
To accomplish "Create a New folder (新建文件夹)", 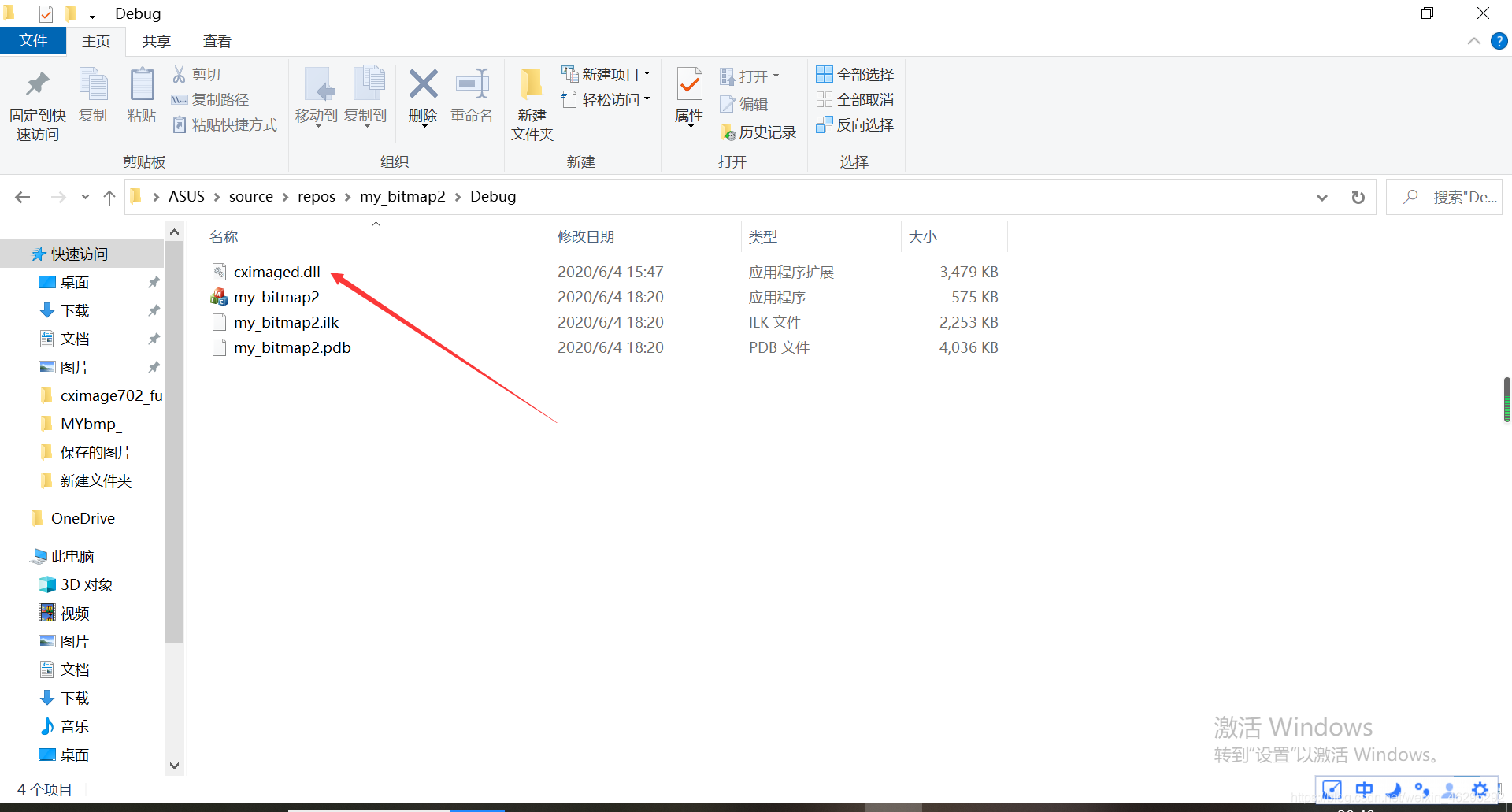I will tap(532, 104).
